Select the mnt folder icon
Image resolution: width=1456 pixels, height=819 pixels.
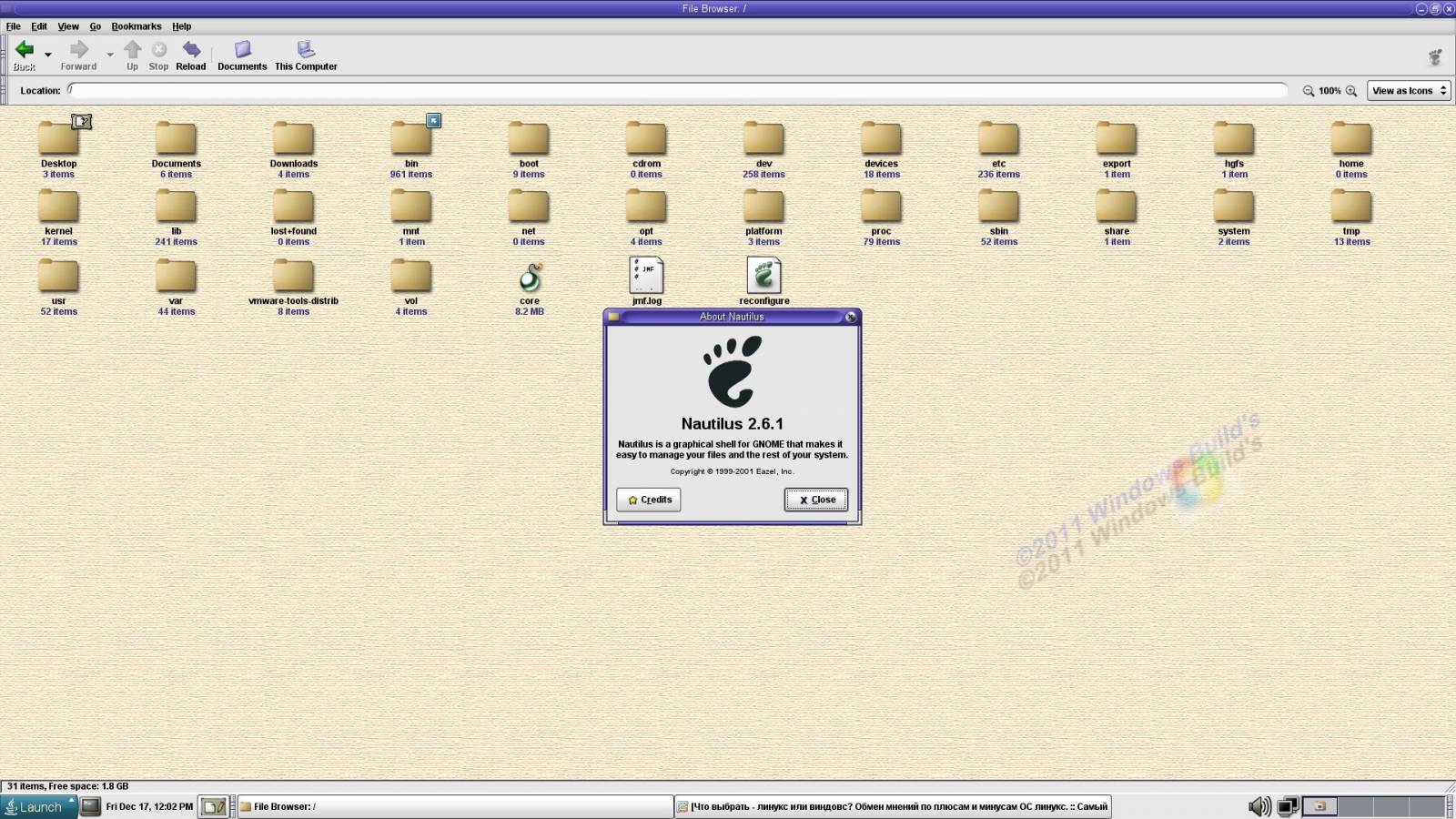[411, 206]
